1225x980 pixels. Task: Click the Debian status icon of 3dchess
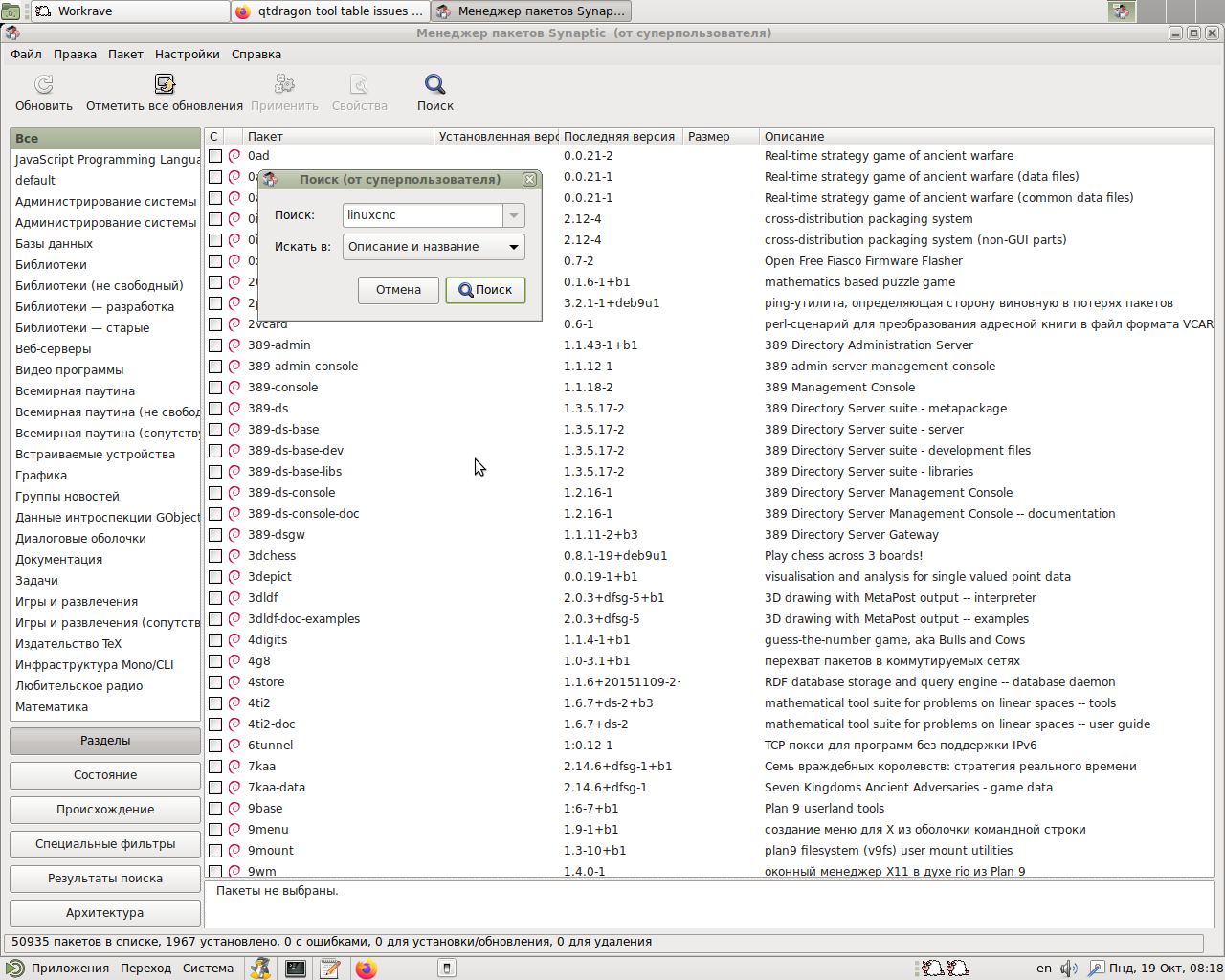pos(234,556)
